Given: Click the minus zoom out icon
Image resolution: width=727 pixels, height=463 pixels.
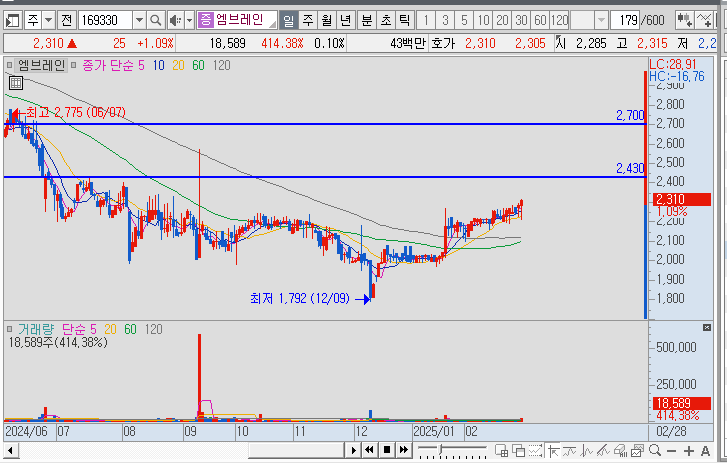Looking at the screenshot, I should [x=671, y=450].
